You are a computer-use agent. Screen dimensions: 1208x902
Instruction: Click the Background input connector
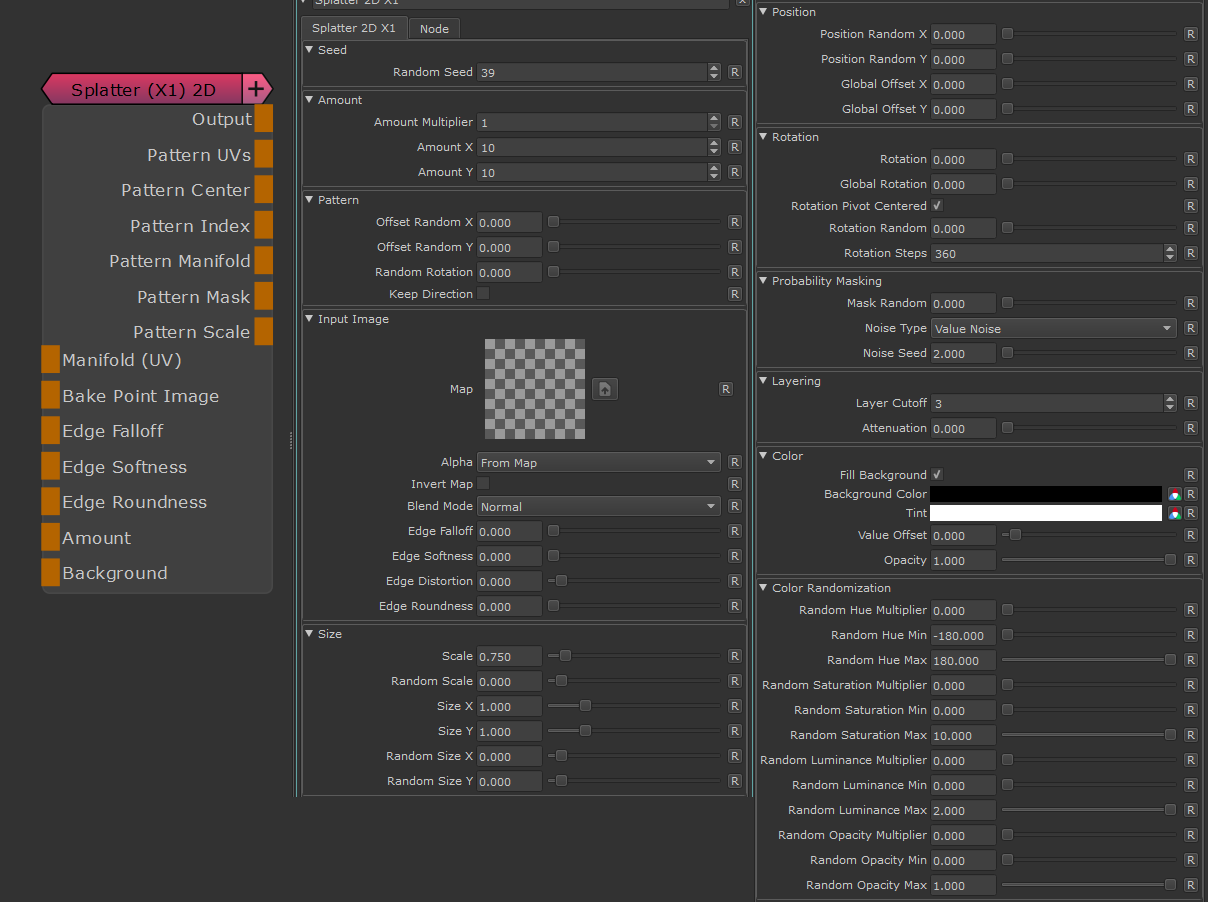pos(51,573)
